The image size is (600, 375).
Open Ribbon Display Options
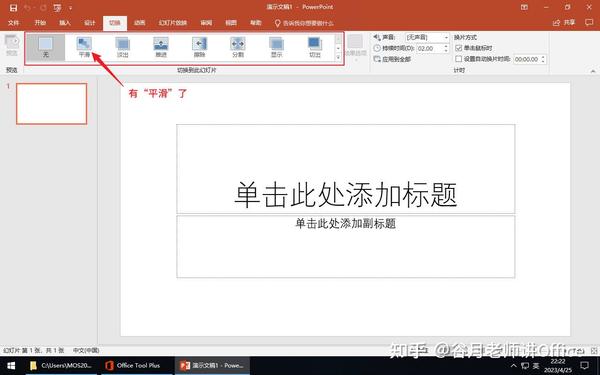[x=525, y=7]
